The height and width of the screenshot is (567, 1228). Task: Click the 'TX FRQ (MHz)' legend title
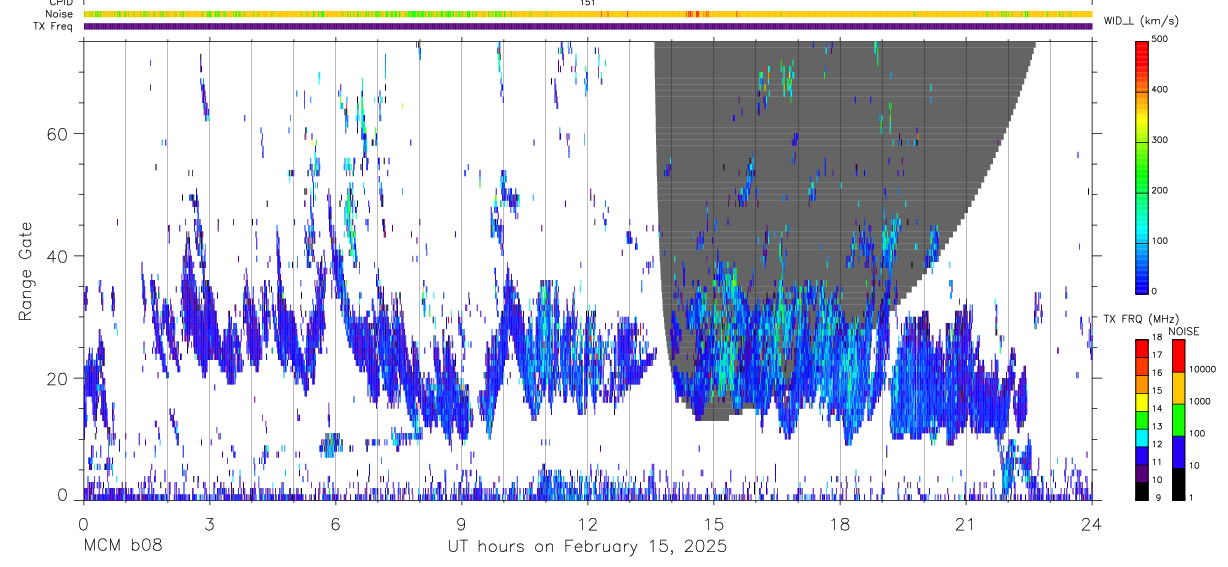click(x=1141, y=319)
